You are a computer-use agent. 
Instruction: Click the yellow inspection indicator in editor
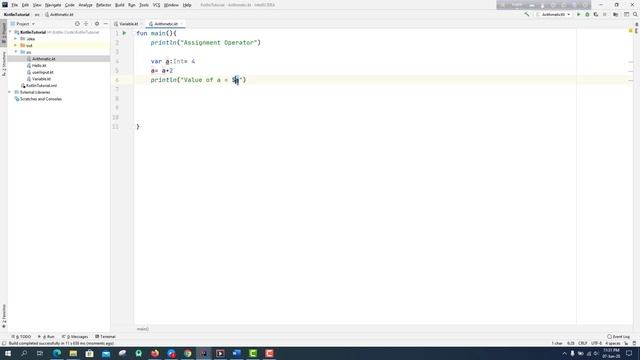pos(631,31)
